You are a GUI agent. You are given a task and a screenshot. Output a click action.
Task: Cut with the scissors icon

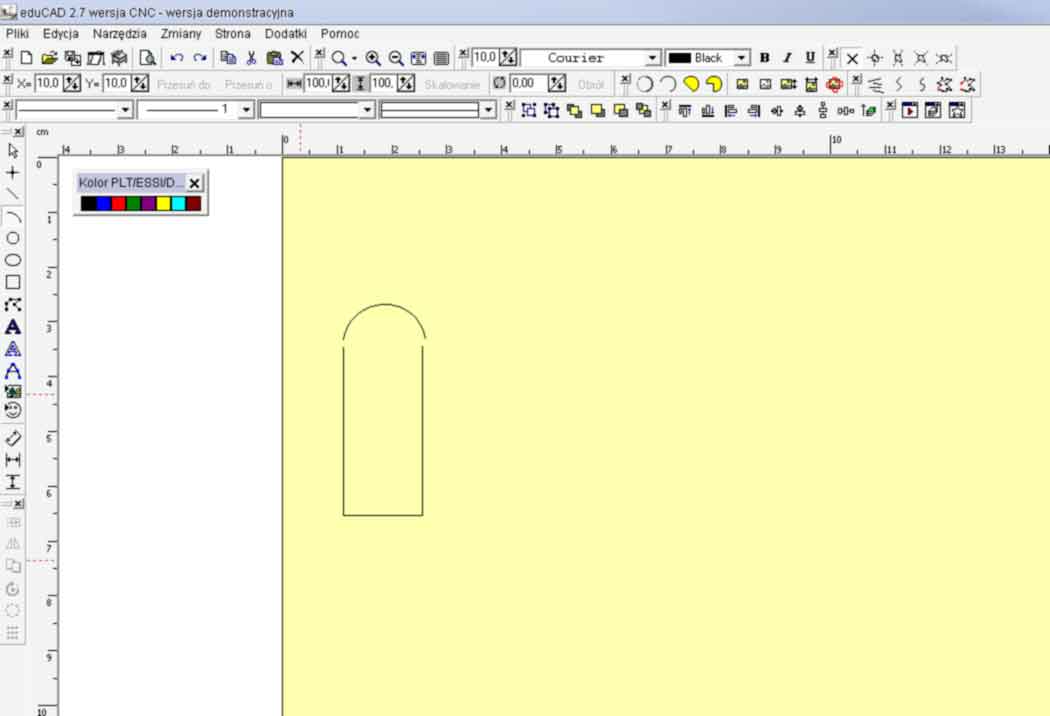251,58
